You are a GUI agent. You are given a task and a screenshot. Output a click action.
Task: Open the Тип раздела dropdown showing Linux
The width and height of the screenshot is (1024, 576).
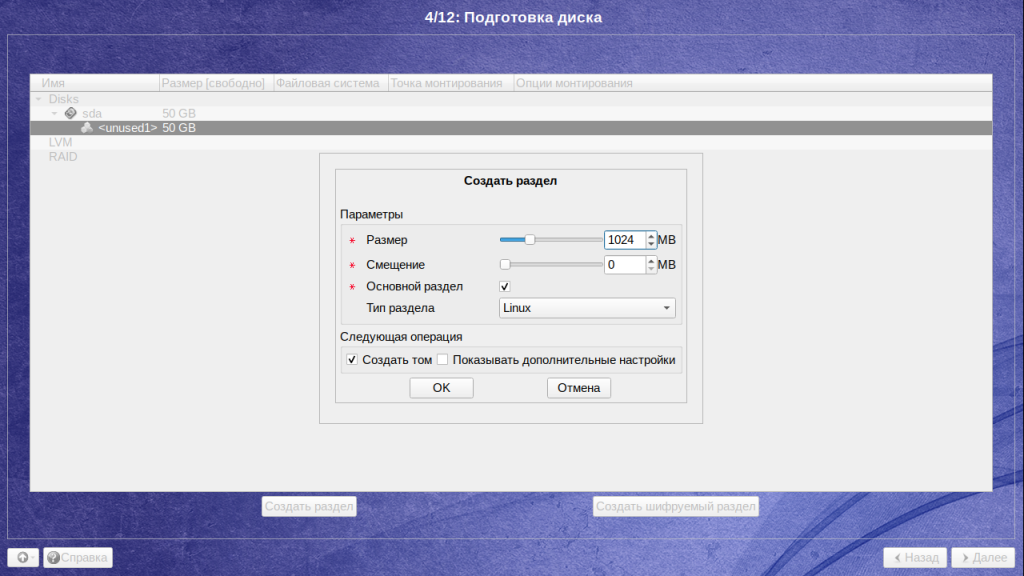point(587,307)
